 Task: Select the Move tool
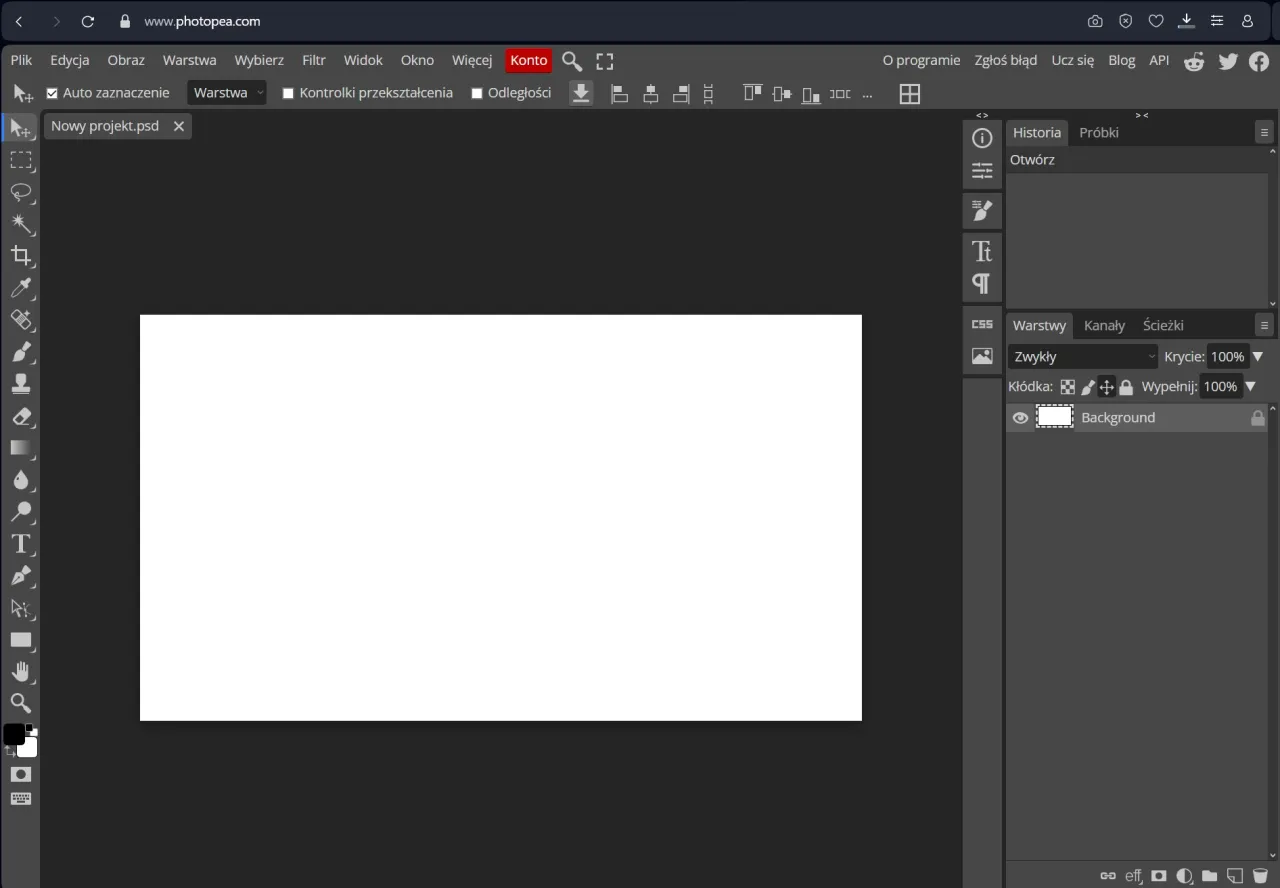(22, 128)
